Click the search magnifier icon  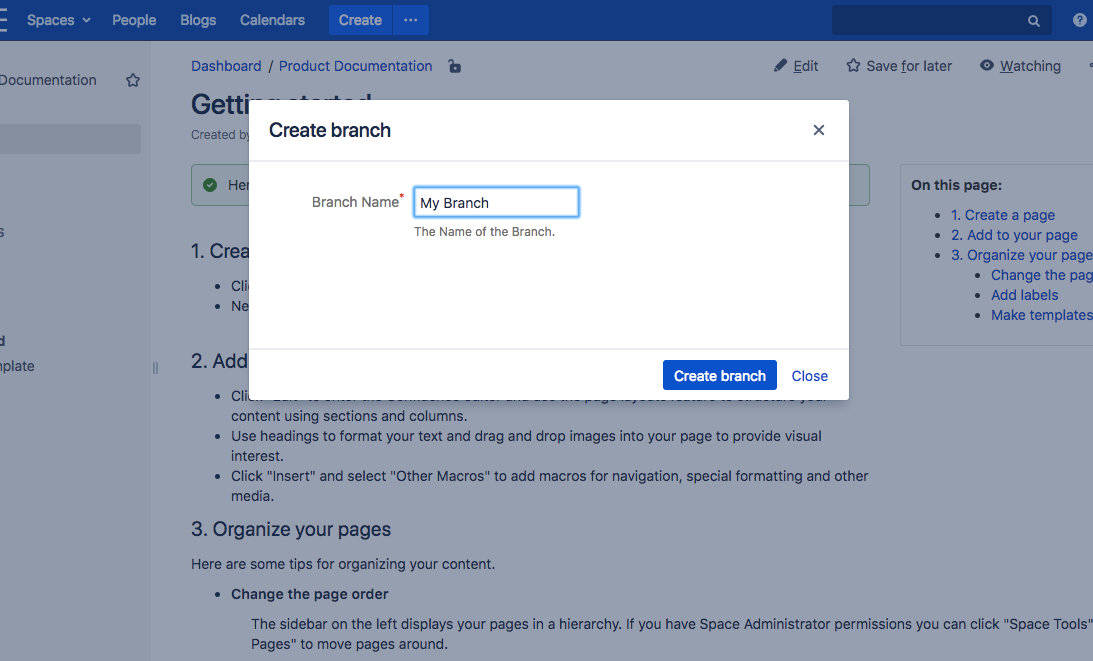point(1034,21)
